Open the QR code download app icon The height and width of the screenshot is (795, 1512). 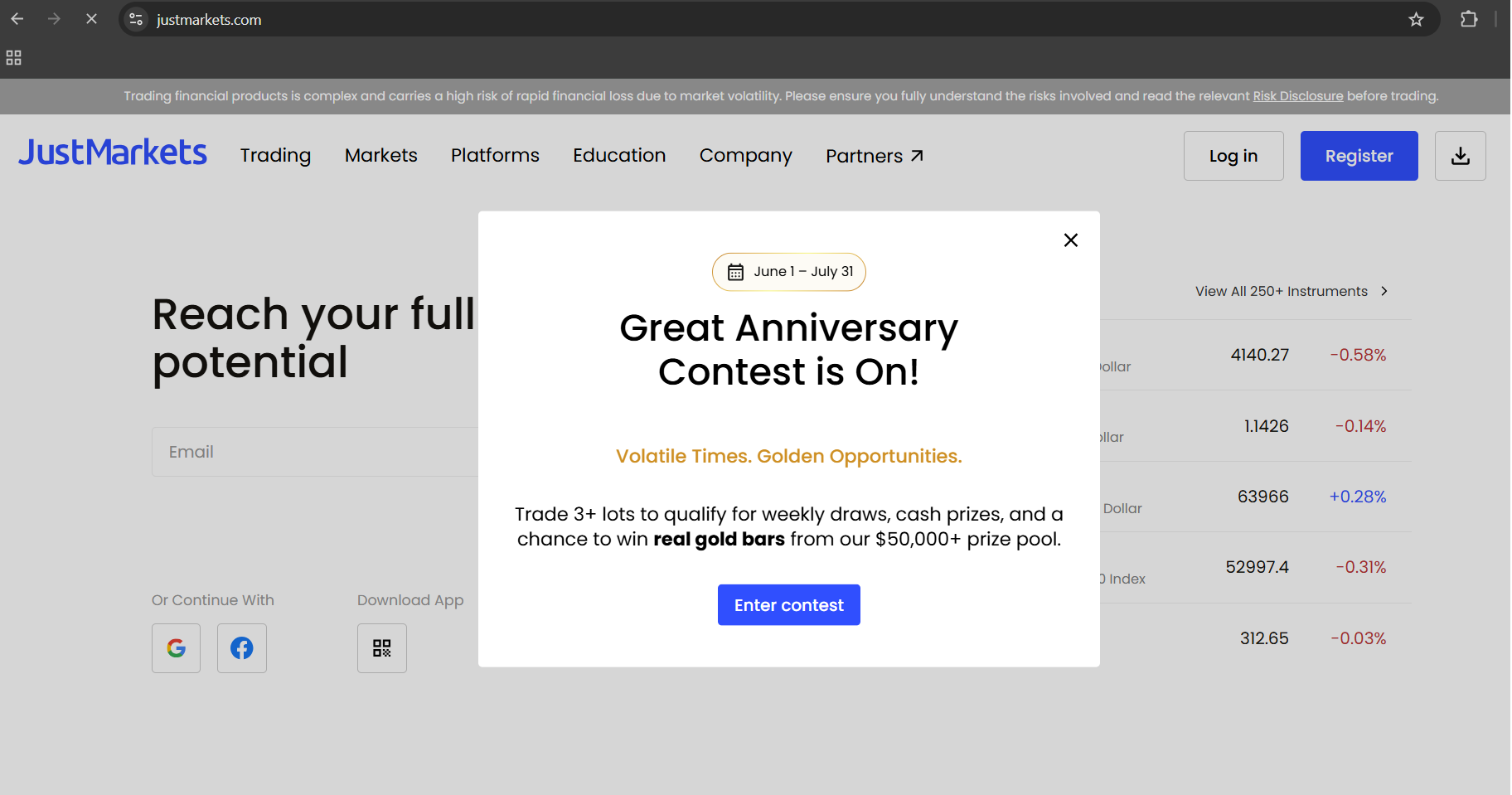[382, 648]
